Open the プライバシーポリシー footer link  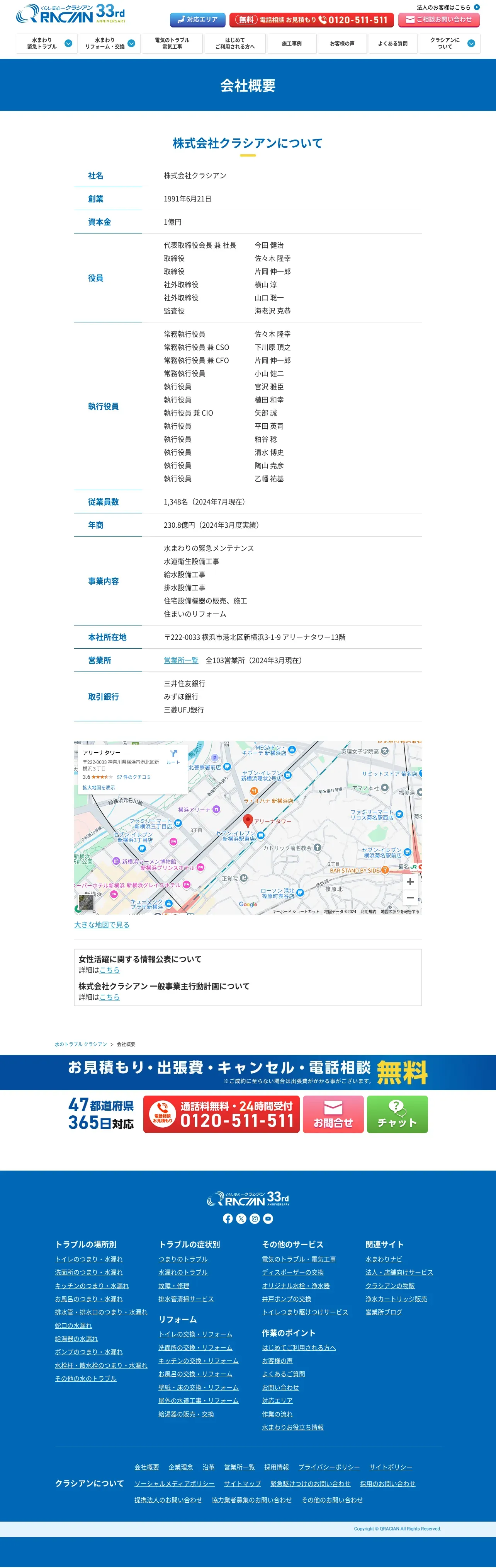pos(329,1467)
